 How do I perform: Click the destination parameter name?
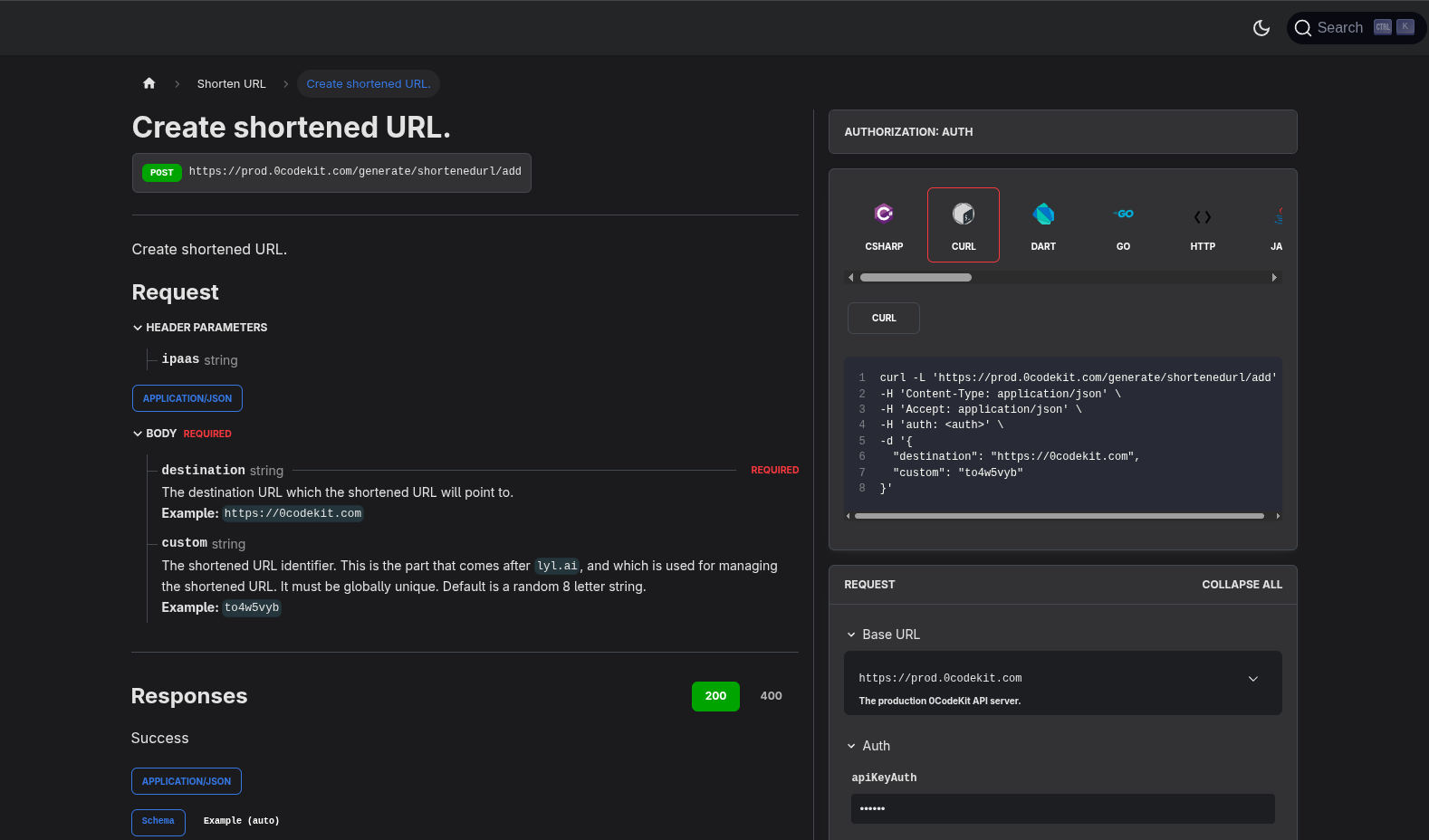pyautogui.click(x=204, y=471)
